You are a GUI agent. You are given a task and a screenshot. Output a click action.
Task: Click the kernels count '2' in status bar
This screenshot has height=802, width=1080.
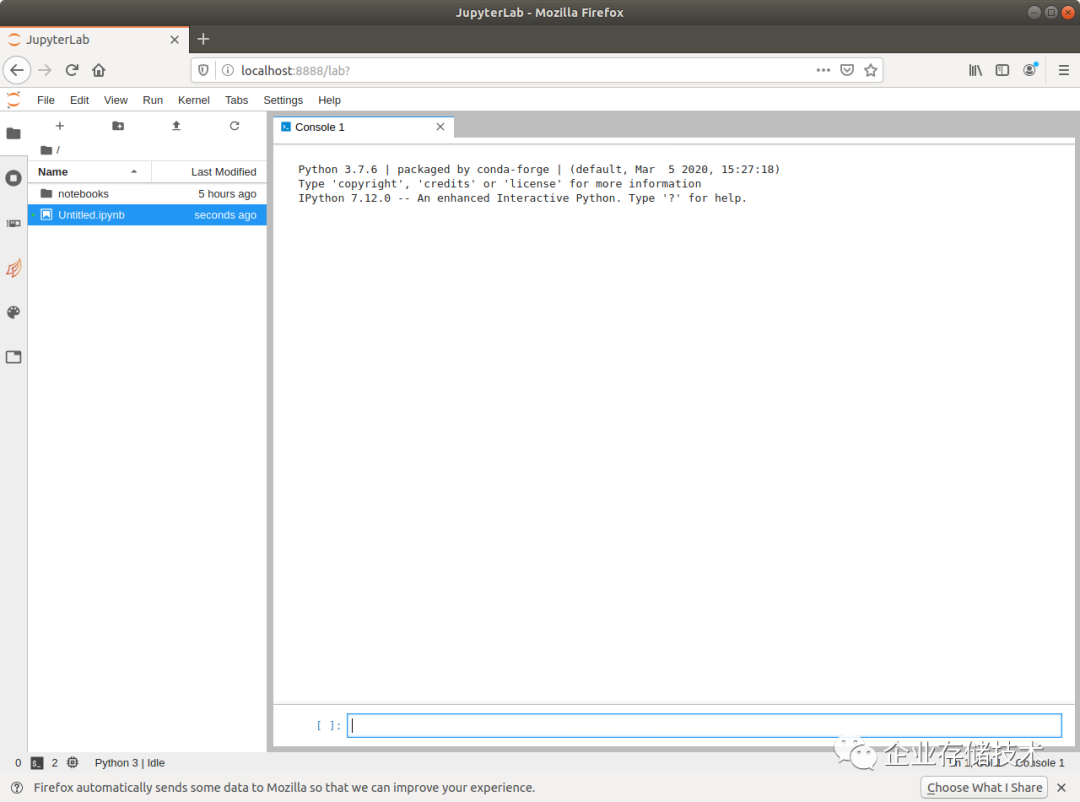pos(54,763)
